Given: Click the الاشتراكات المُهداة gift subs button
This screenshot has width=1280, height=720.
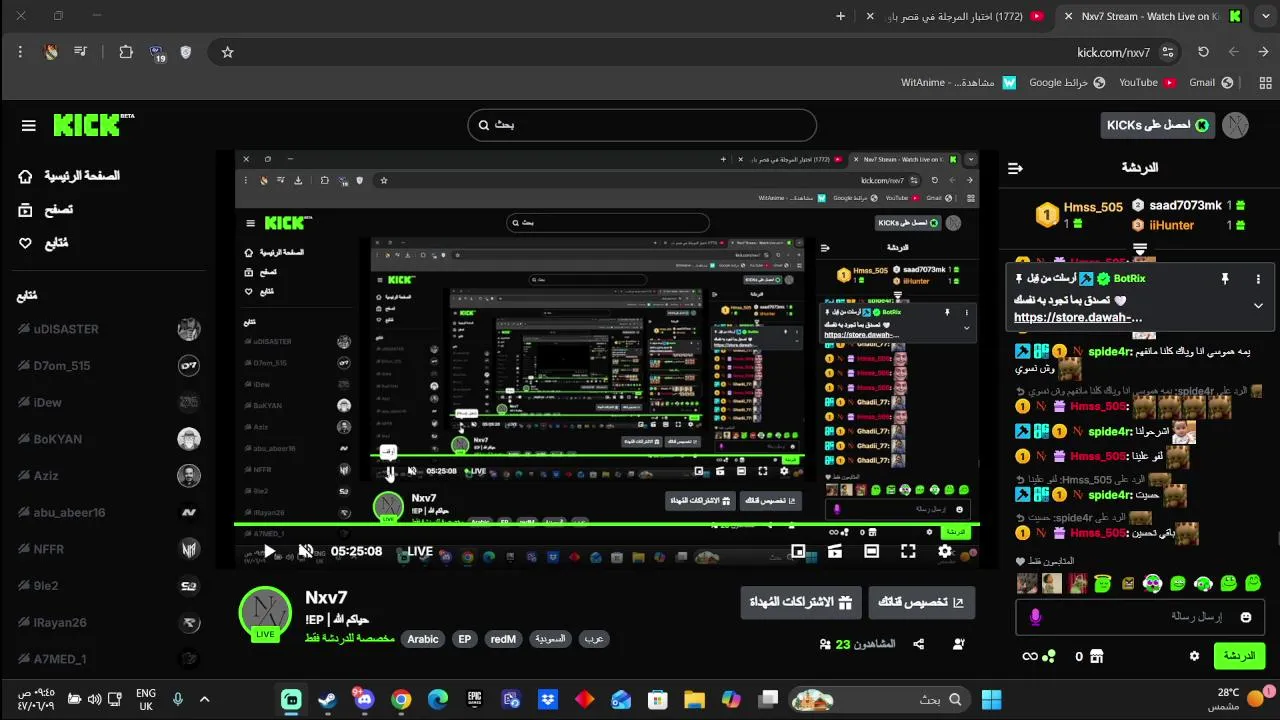Looking at the screenshot, I should pyautogui.click(x=802, y=603).
